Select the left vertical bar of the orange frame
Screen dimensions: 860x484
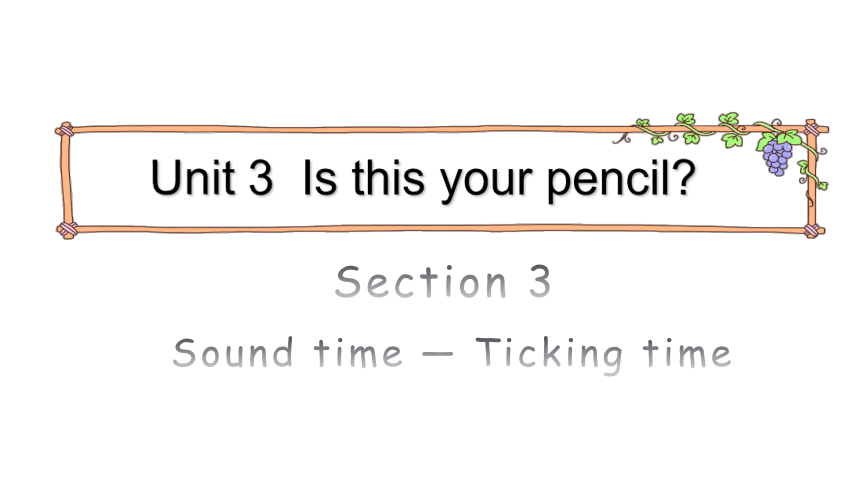point(66,180)
